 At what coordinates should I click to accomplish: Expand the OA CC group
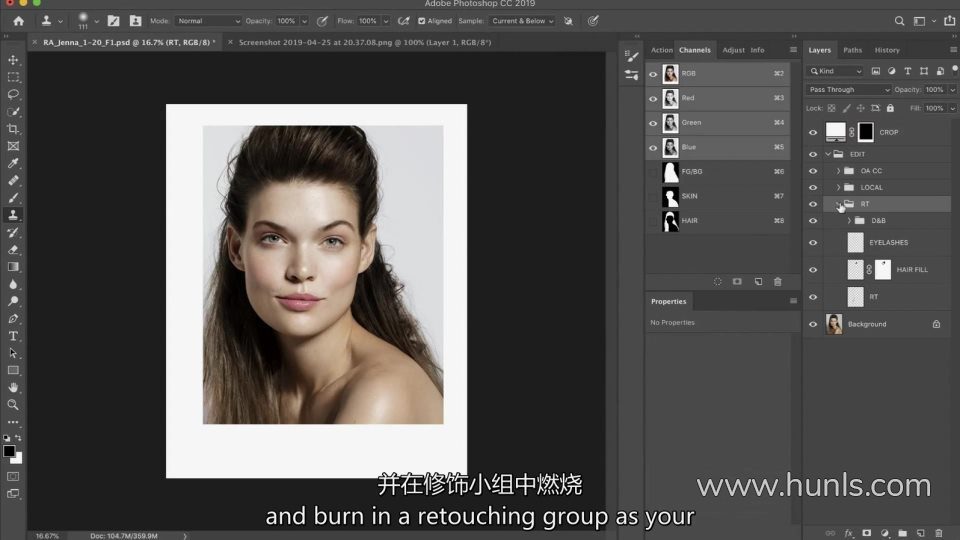pos(838,171)
